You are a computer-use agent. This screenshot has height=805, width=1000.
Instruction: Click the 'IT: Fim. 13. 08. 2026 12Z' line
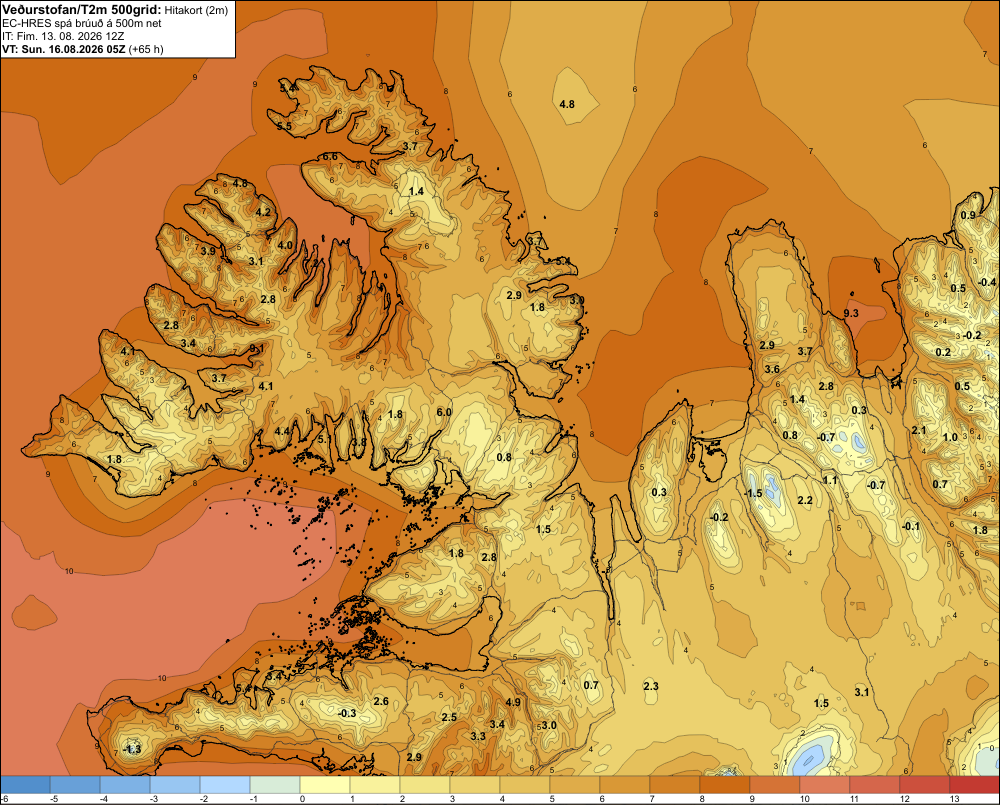(x=63, y=36)
